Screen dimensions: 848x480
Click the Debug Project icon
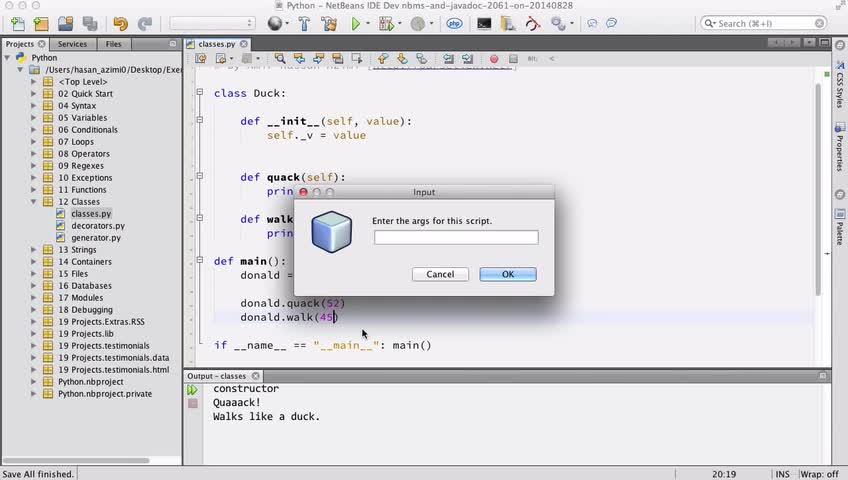(386, 23)
